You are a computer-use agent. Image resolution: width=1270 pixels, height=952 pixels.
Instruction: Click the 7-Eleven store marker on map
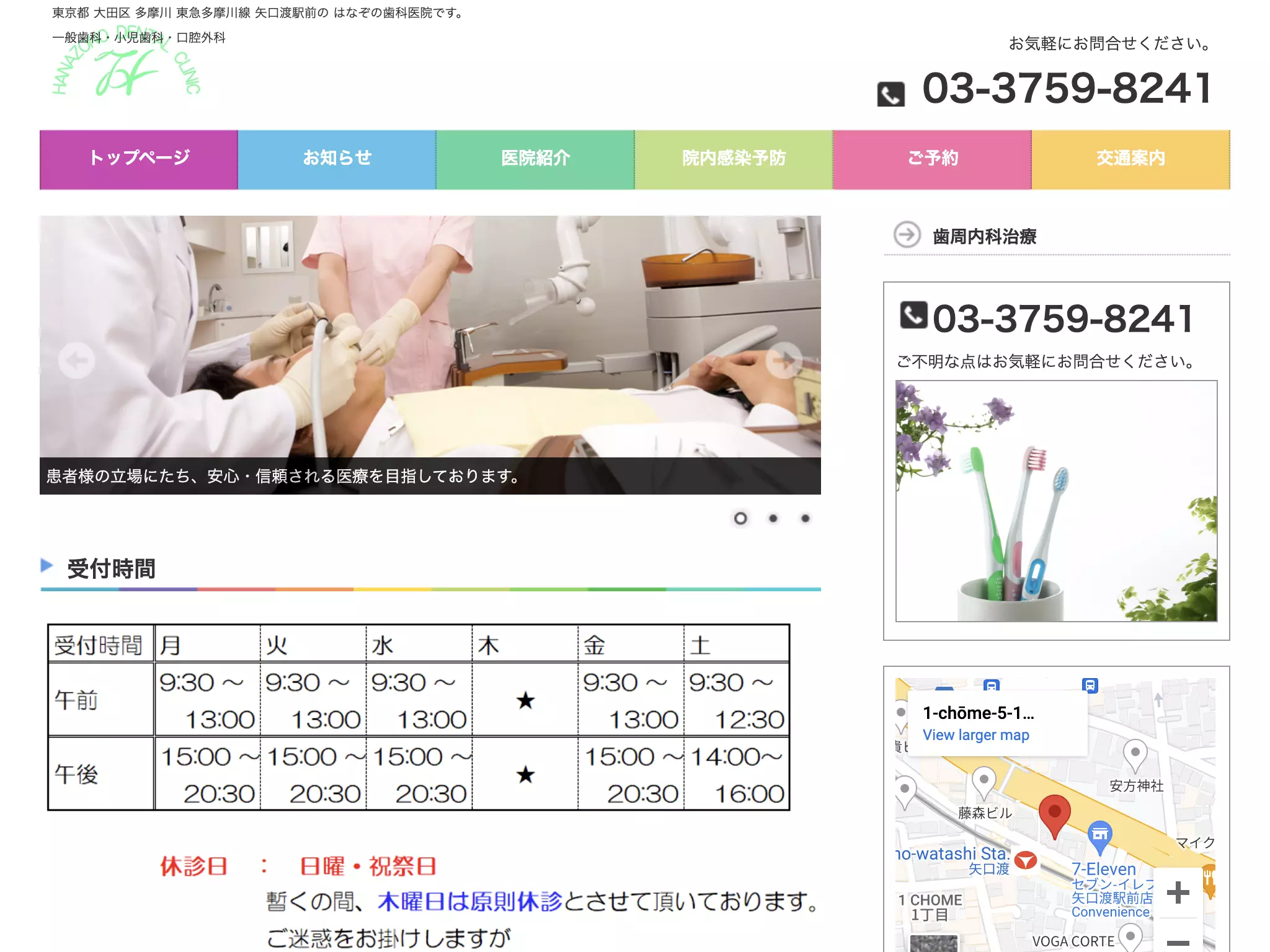click(1099, 837)
